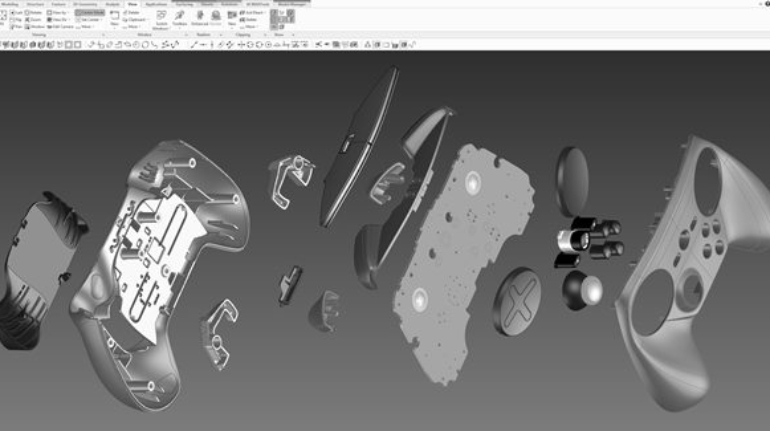Open the Viewing group dialog launcher
770x431 pixels.
click(x=104, y=35)
